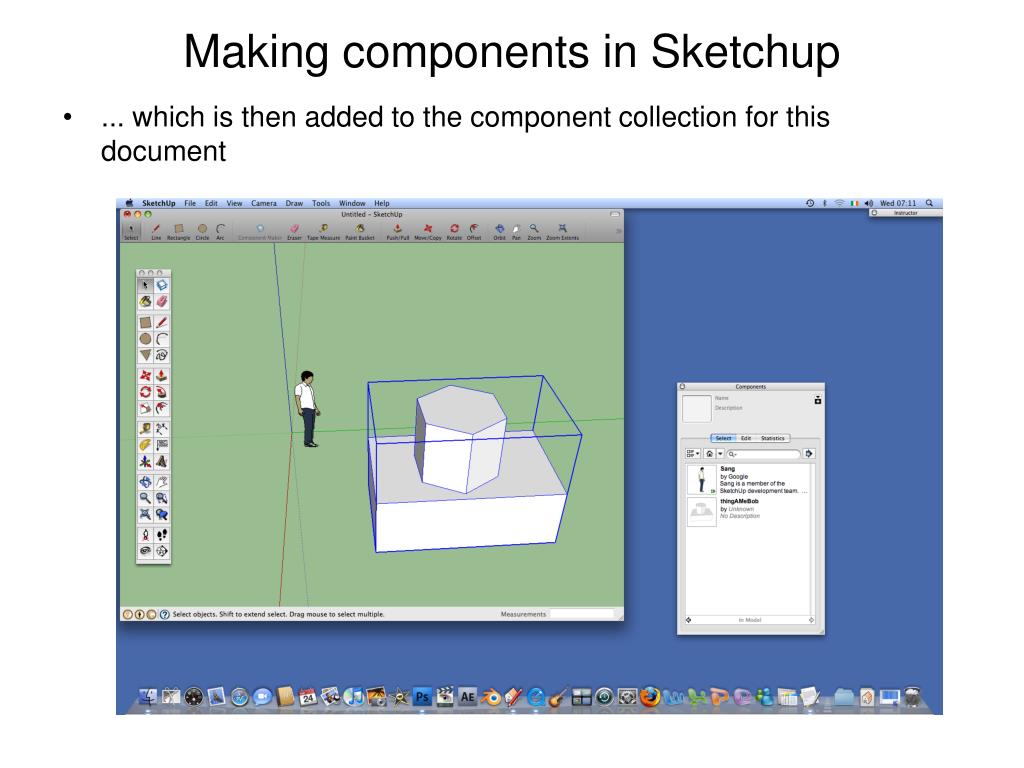This screenshot has height=768, width=1024.
Task: Select the Scale tool in floating palette
Action: 145,409
